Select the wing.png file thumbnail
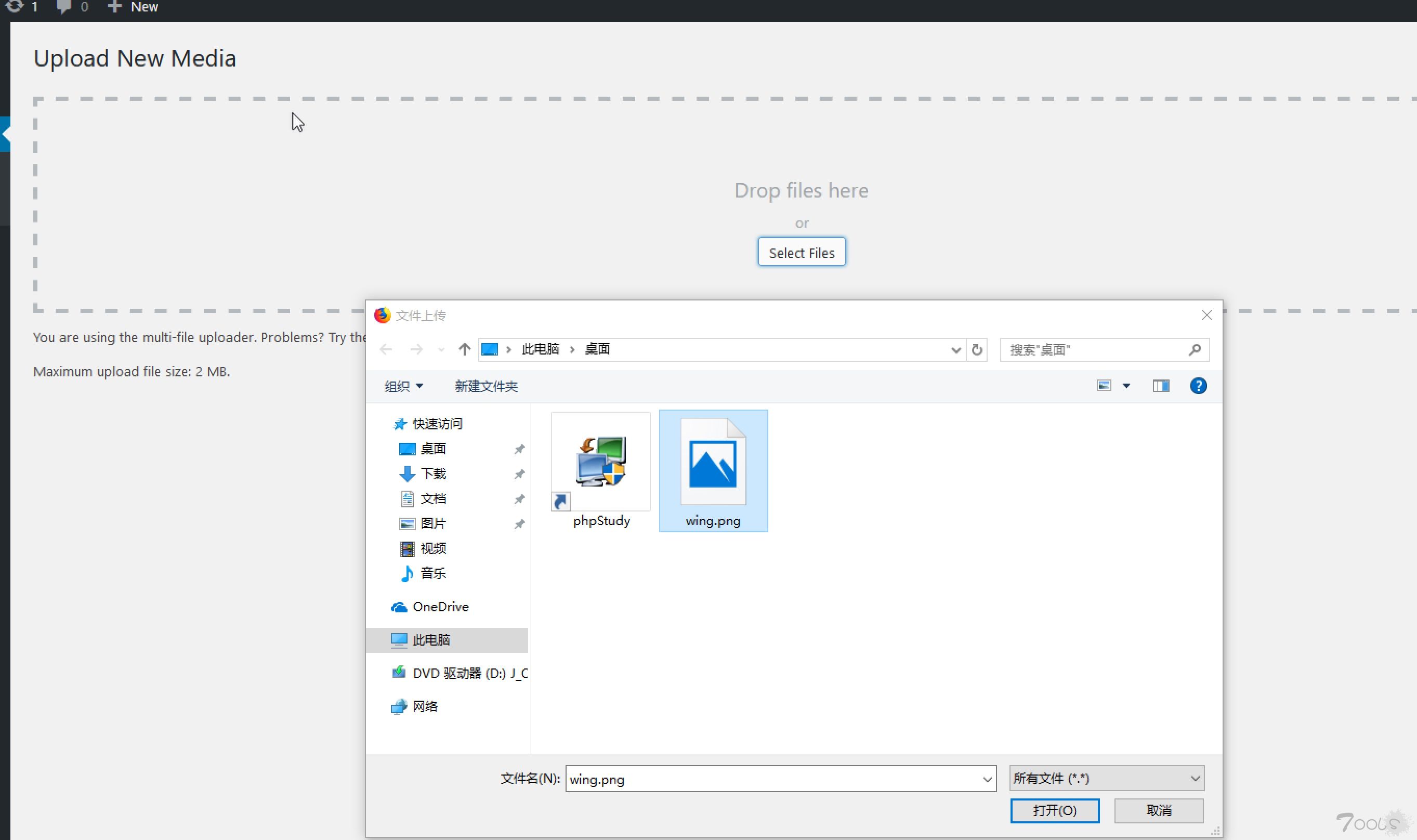Viewport: 1417px width, 840px height. coord(713,461)
